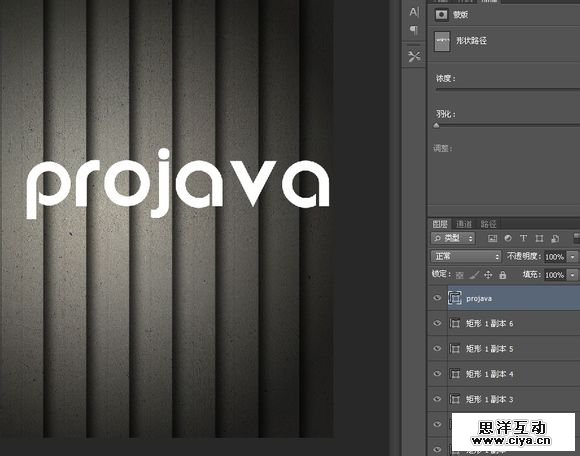
Task: Filter layers by smart objects icon
Action: [x=555, y=239]
